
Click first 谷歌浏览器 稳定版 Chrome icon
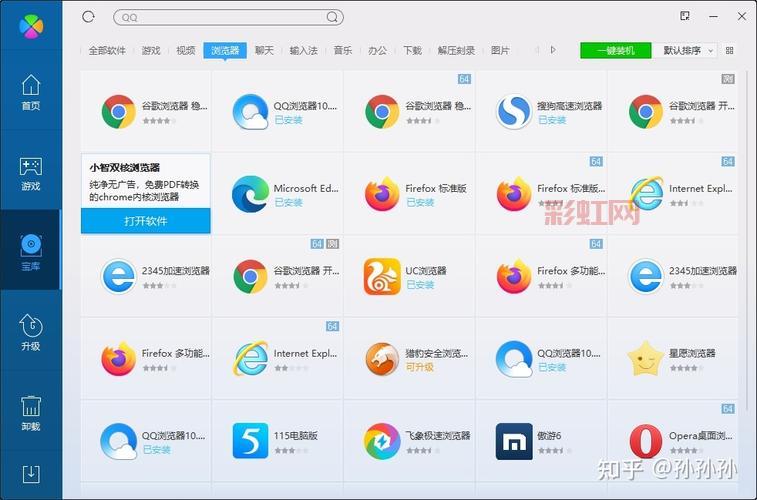118,111
